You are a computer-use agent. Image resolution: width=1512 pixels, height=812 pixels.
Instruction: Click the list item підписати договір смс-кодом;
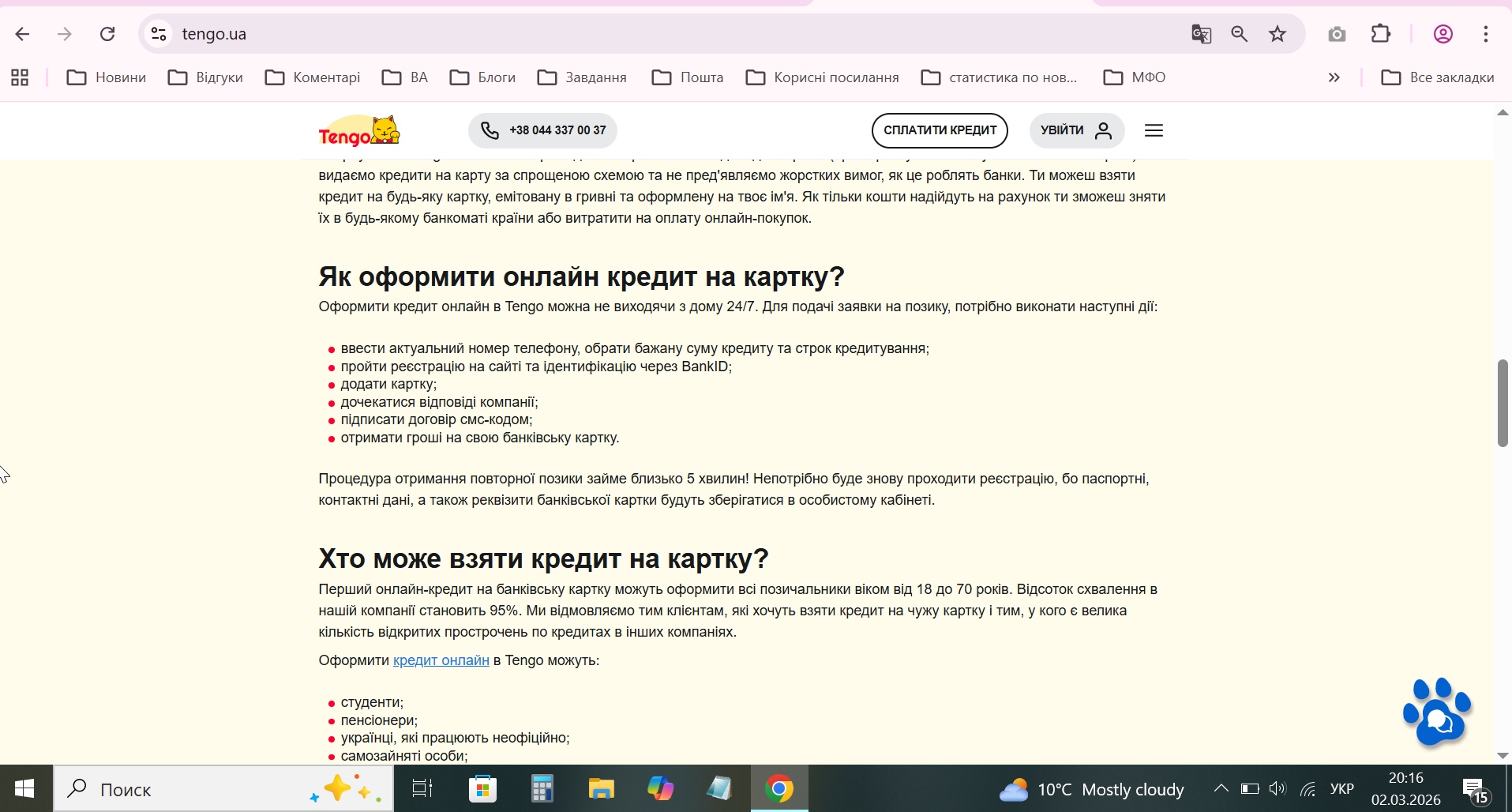437,419
